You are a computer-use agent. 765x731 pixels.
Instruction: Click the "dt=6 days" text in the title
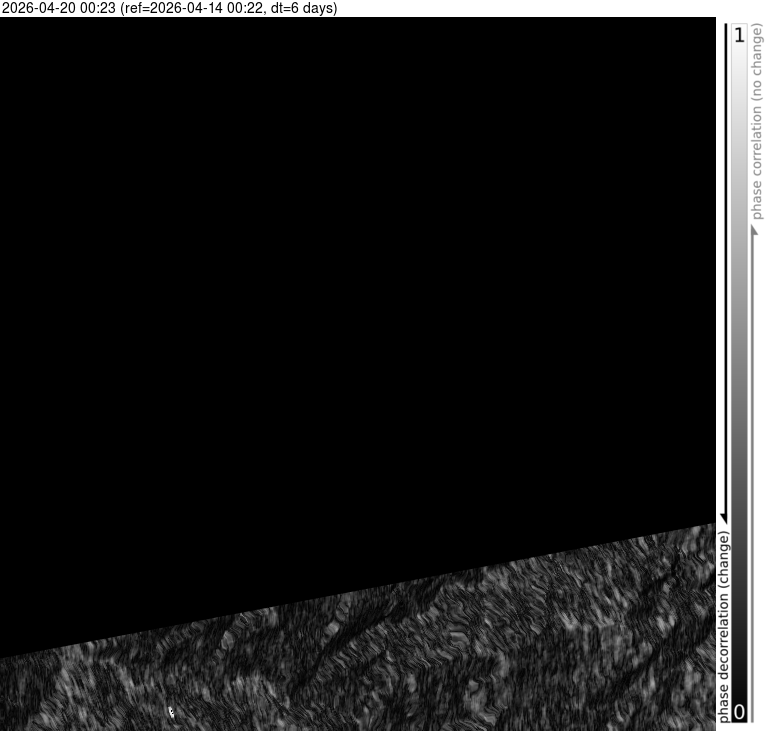point(304,8)
